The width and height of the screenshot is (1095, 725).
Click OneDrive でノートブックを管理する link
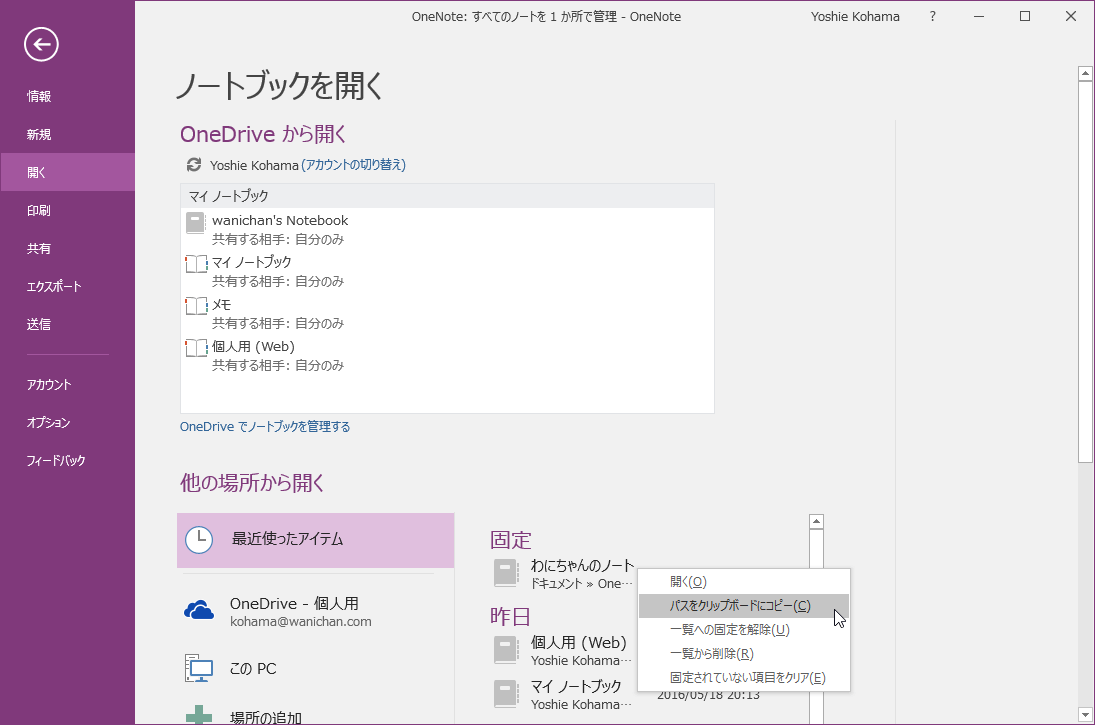tap(265, 426)
